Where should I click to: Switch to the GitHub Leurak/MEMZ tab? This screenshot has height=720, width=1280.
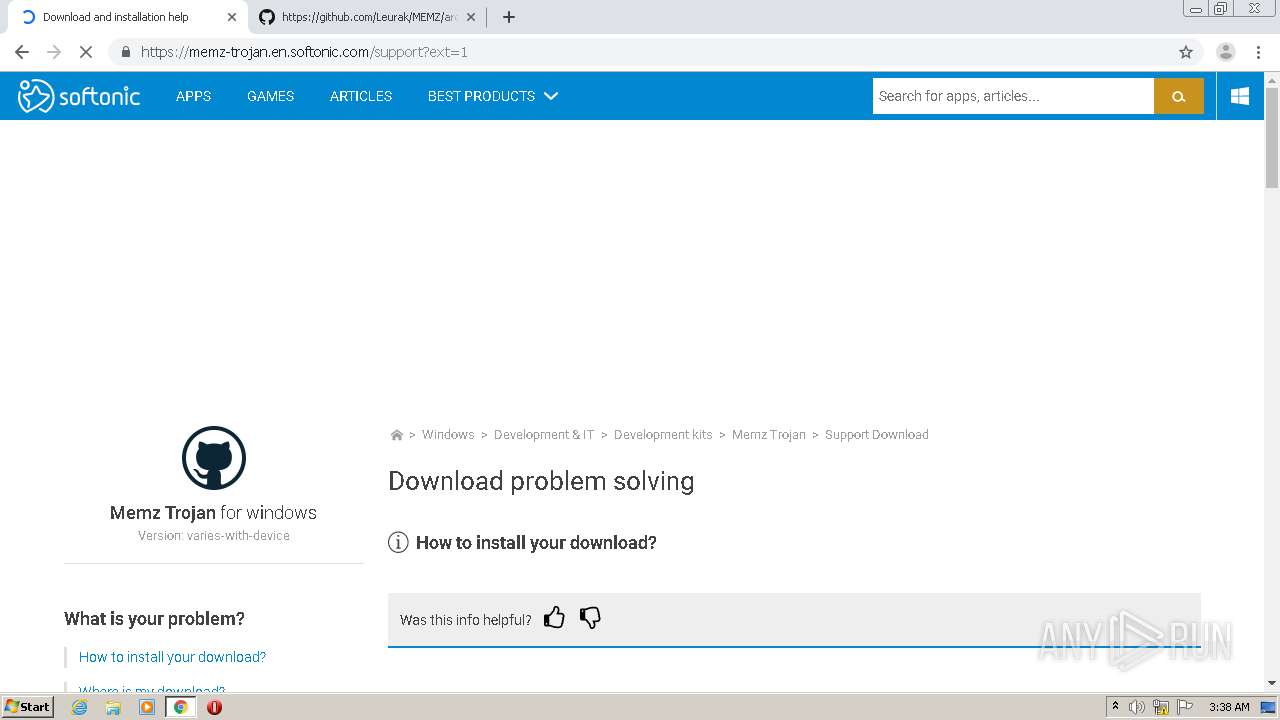367,17
